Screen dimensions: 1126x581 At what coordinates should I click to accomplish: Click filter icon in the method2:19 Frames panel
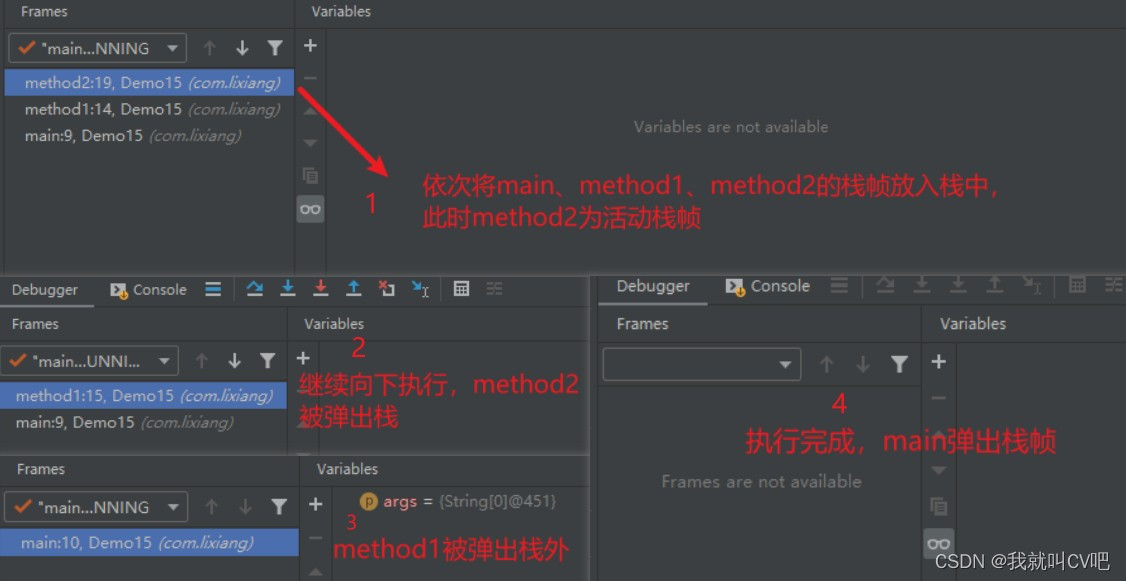pos(275,48)
